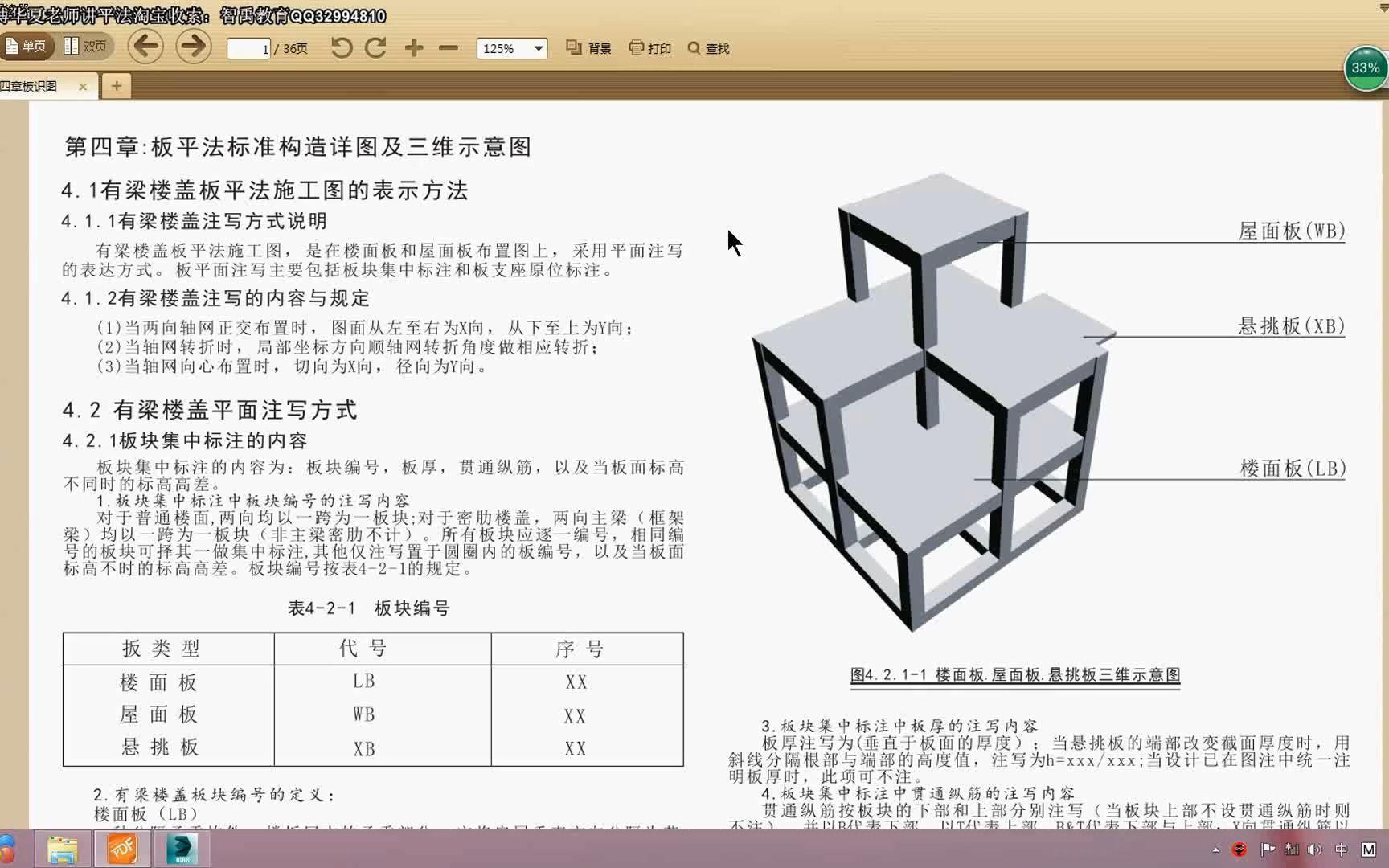The image size is (1389, 868).
Task: Click the figure caption 图4.2.1-1
Action: (x=1015, y=674)
